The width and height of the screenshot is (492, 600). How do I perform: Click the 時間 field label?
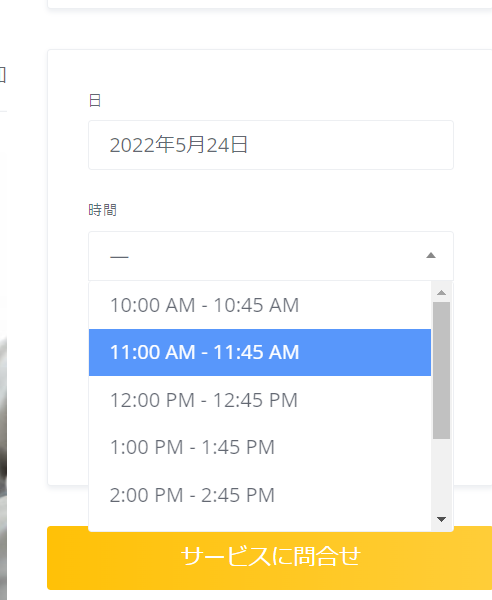102,210
